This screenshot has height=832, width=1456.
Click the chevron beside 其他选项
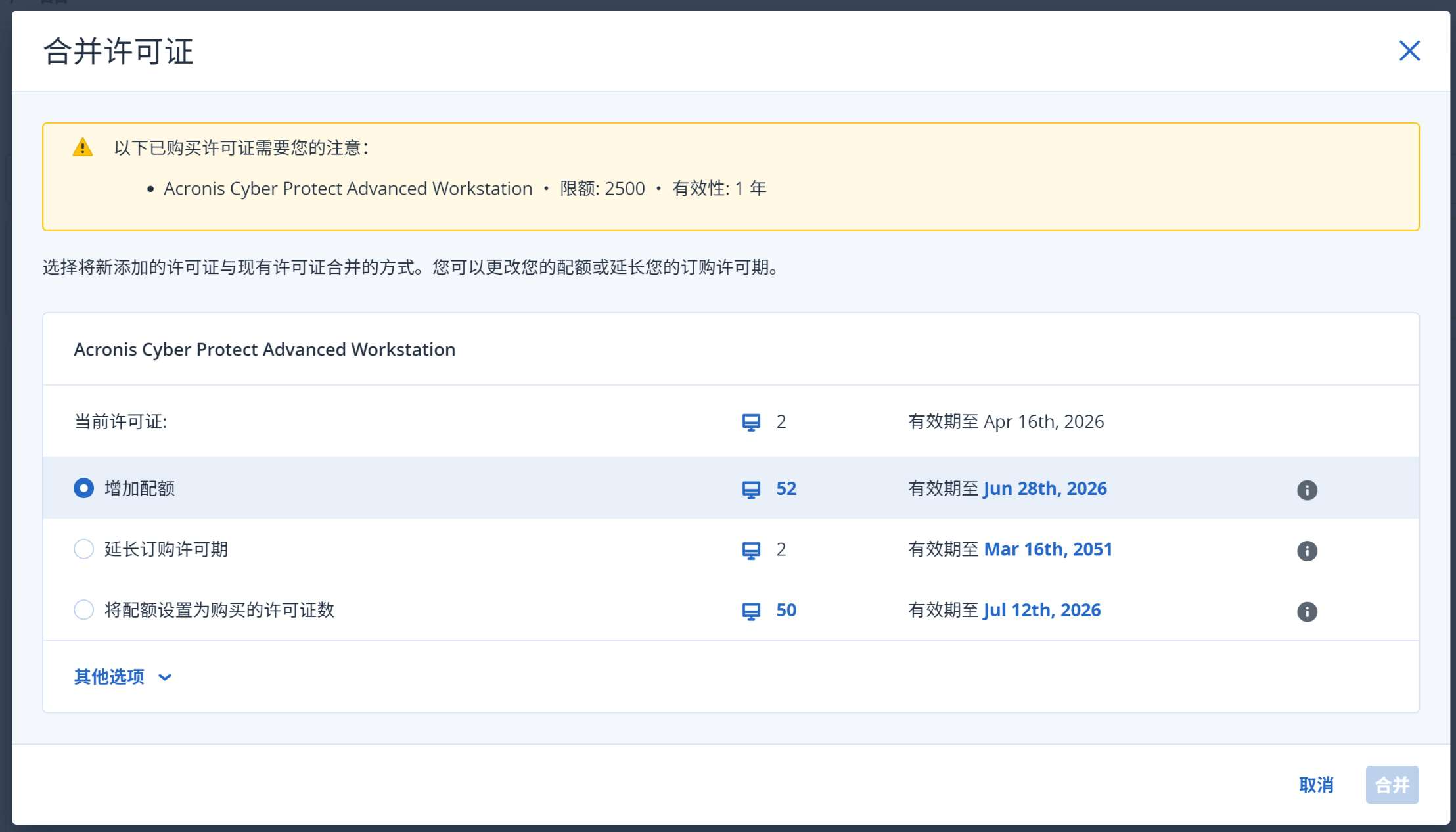click(165, 677)
